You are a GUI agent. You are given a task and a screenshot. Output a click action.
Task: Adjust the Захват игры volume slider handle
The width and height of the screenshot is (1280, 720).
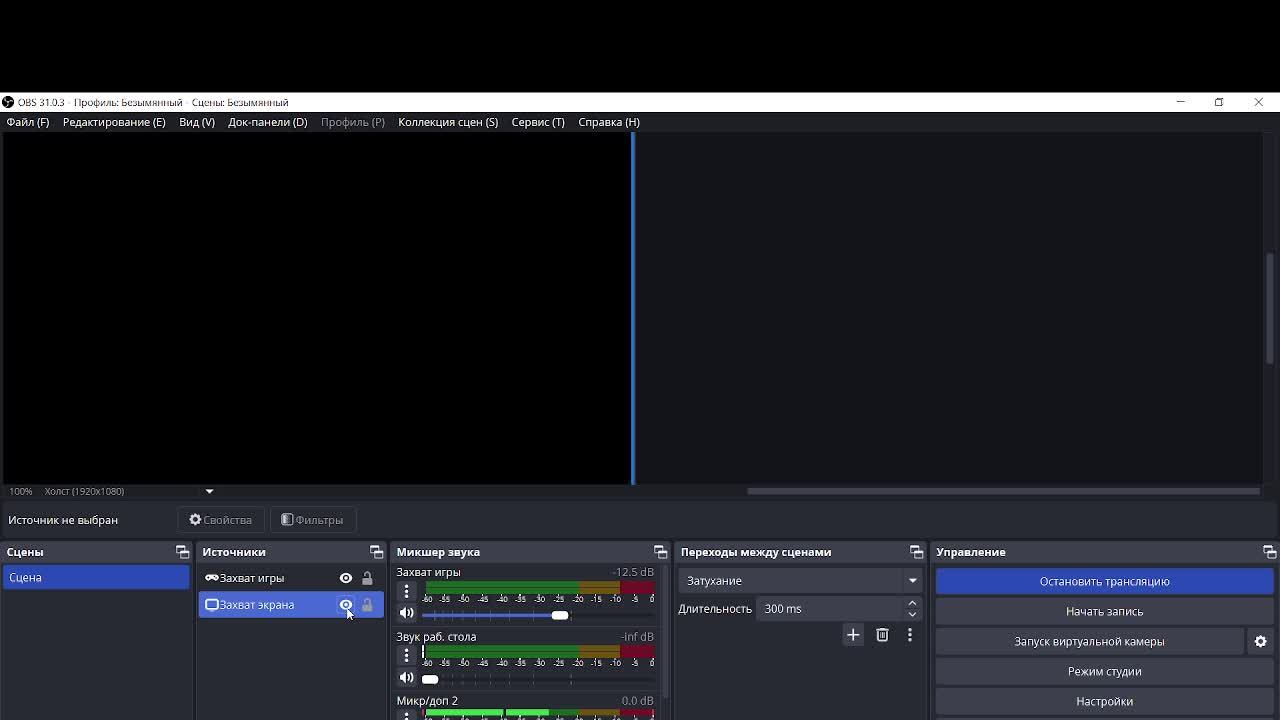coord(560,615)
